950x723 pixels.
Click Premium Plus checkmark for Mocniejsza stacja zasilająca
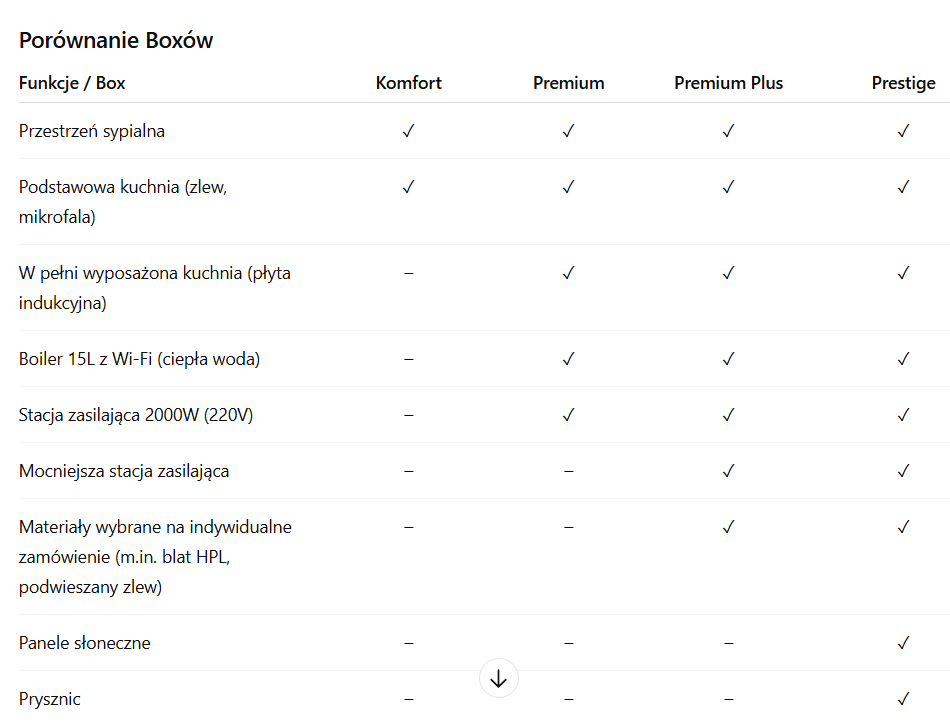pyautogui.click(x=728, y=471)
